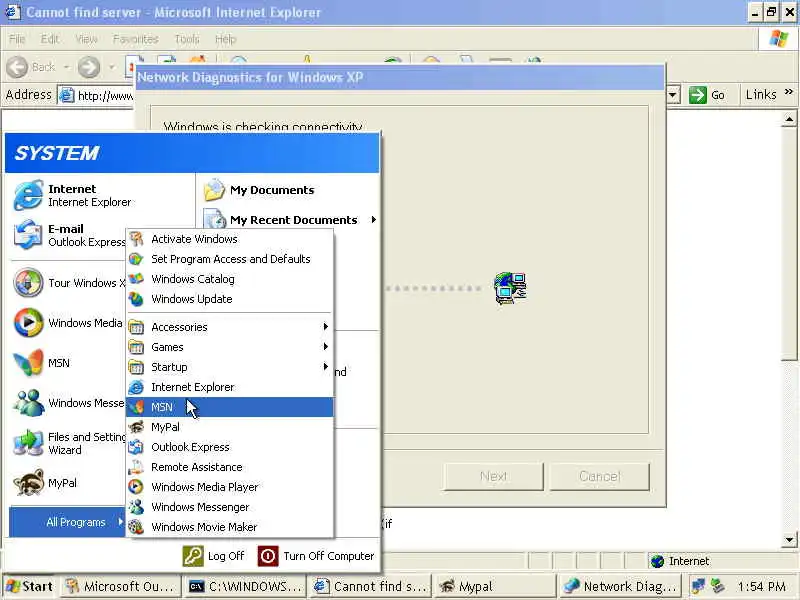Open Windows Messenger in All Programs list
Viewport: 800px width, 600px height.
[230, 507]
